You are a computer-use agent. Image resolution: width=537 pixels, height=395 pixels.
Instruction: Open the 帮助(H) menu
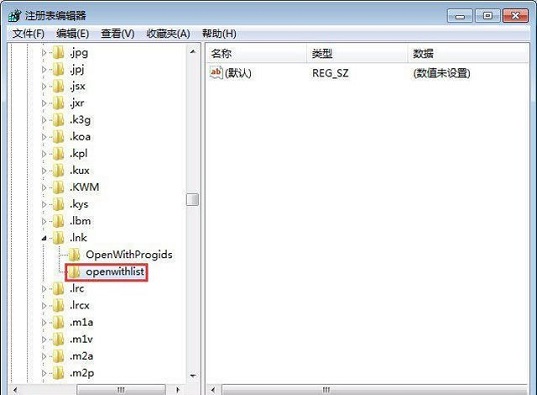pos(219,34)
